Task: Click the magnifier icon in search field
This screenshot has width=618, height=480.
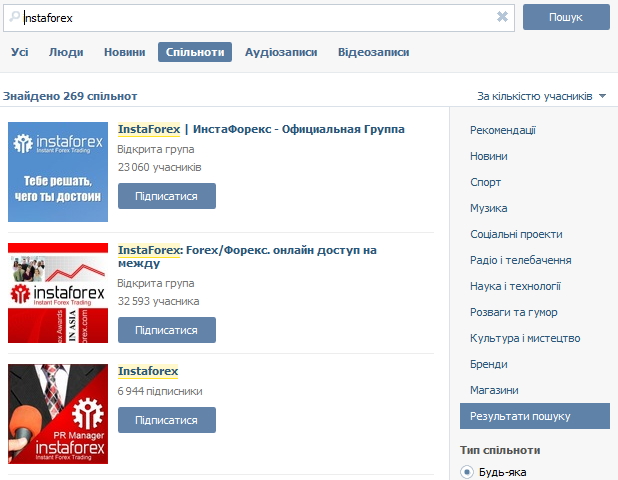Action: coord(14,17)
